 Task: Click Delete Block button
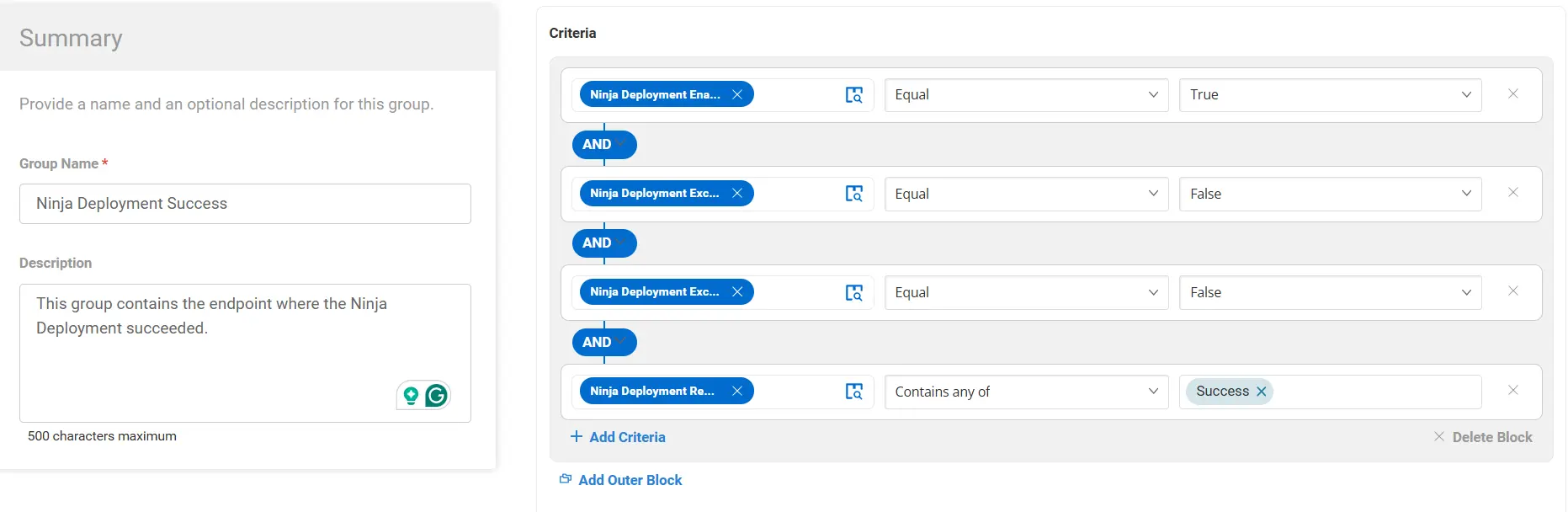(1483, 437)
